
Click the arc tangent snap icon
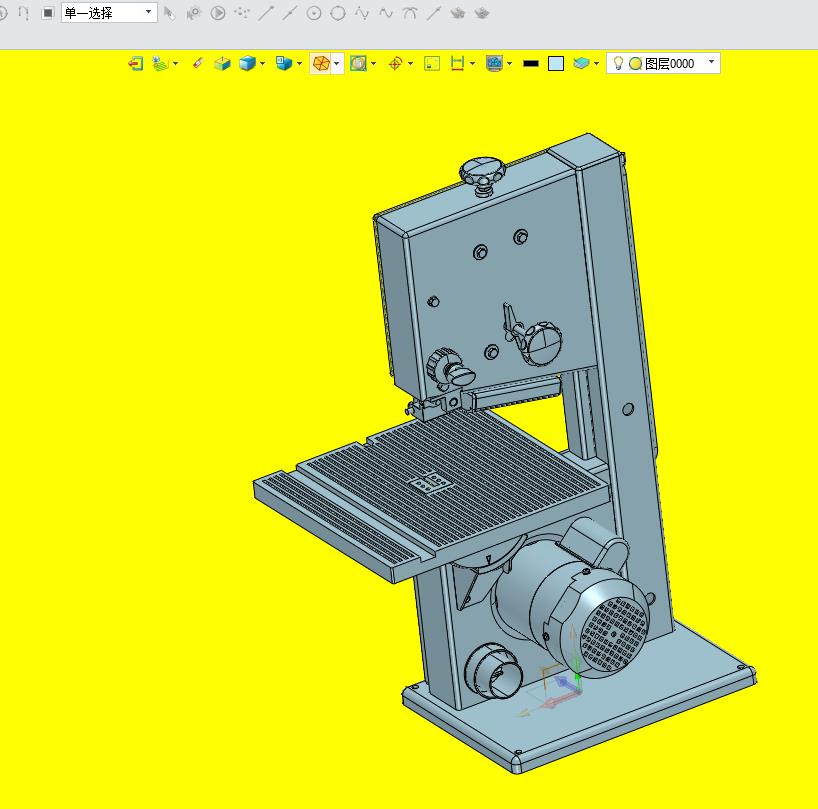tap(410, 13)
